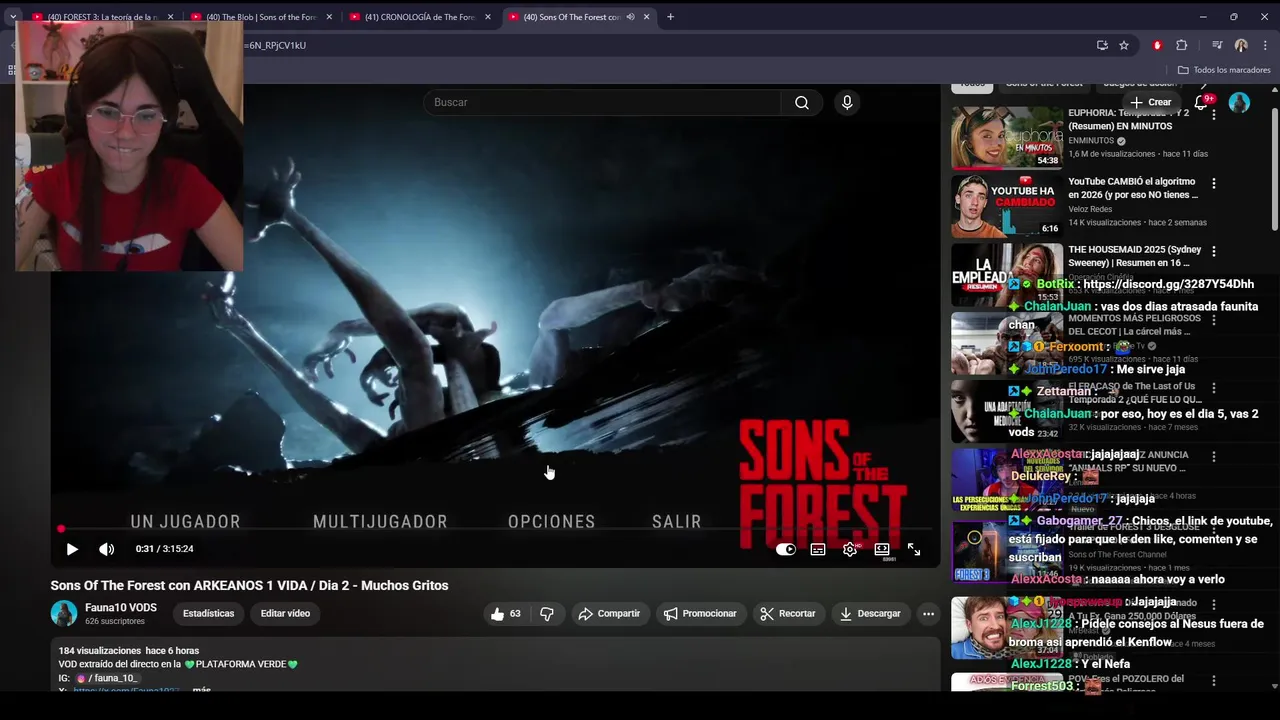Enter fullscreen on the video player
The width and height of the screenshot is (1280, 720).
point(914,549)
